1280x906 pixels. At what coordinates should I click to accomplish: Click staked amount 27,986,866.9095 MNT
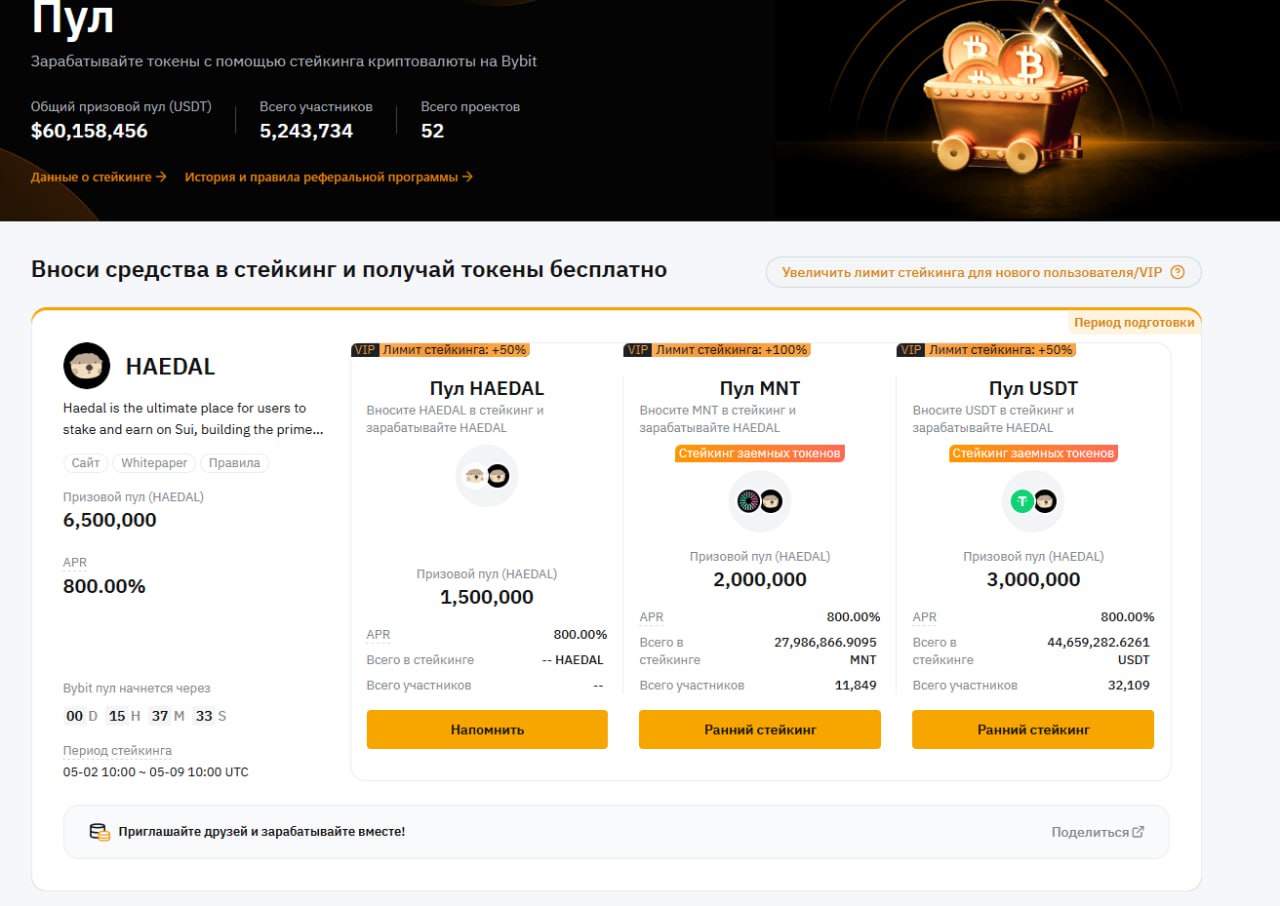pos(825,651)
